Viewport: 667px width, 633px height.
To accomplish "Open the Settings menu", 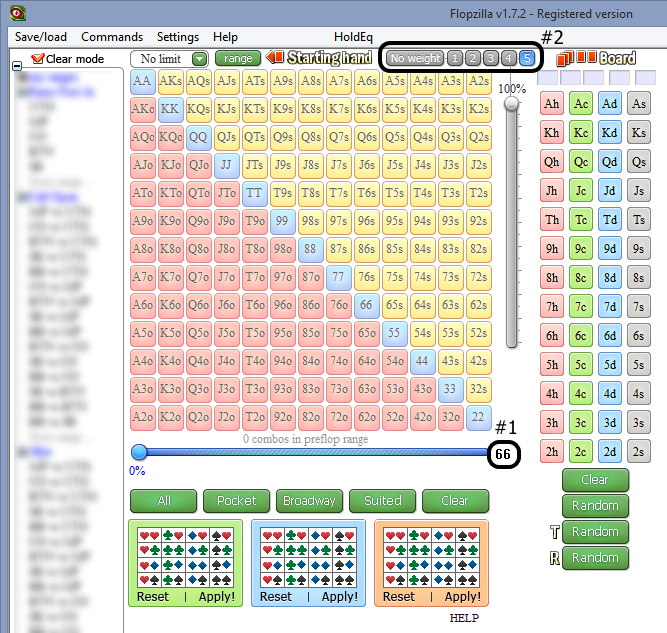I will point(178,37).
